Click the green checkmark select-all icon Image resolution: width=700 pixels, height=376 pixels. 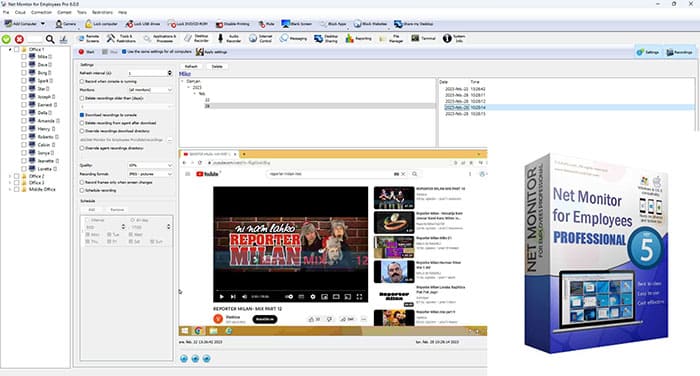[6, 39]
